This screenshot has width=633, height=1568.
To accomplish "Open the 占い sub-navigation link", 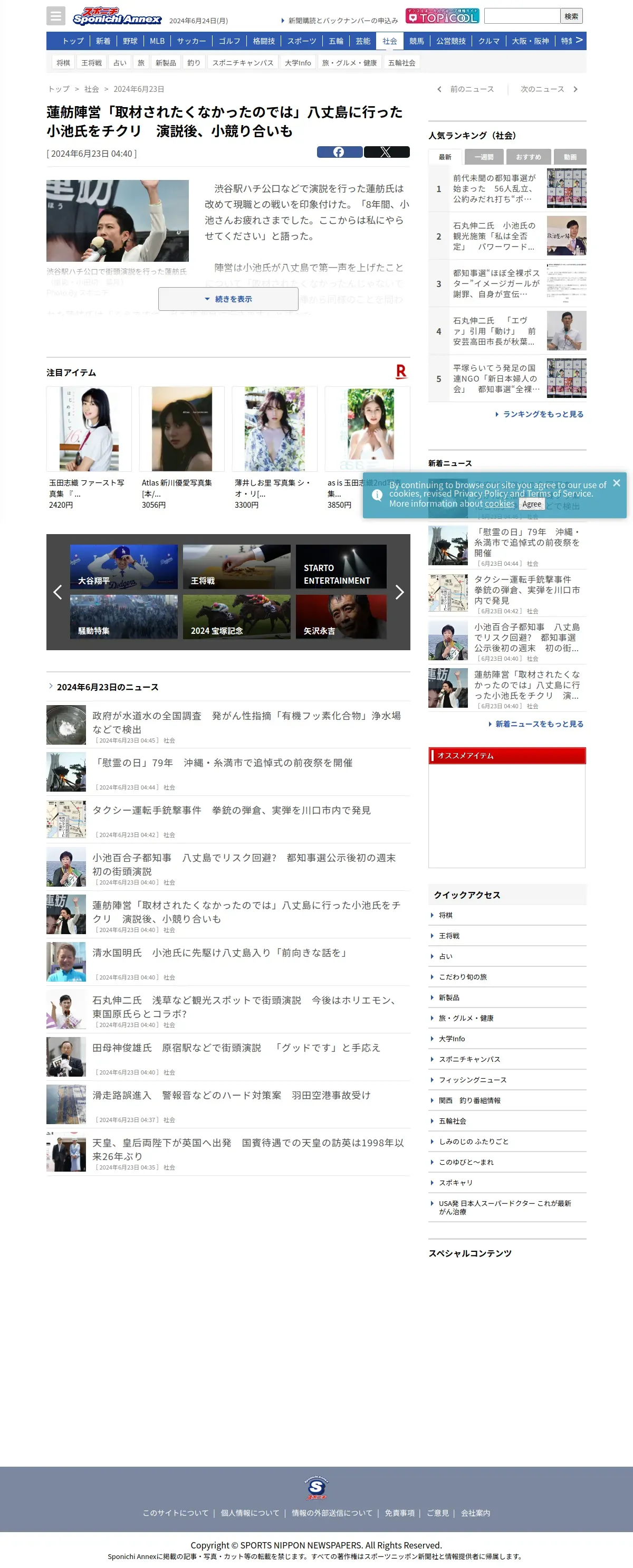I will click(x=120, y=63).
